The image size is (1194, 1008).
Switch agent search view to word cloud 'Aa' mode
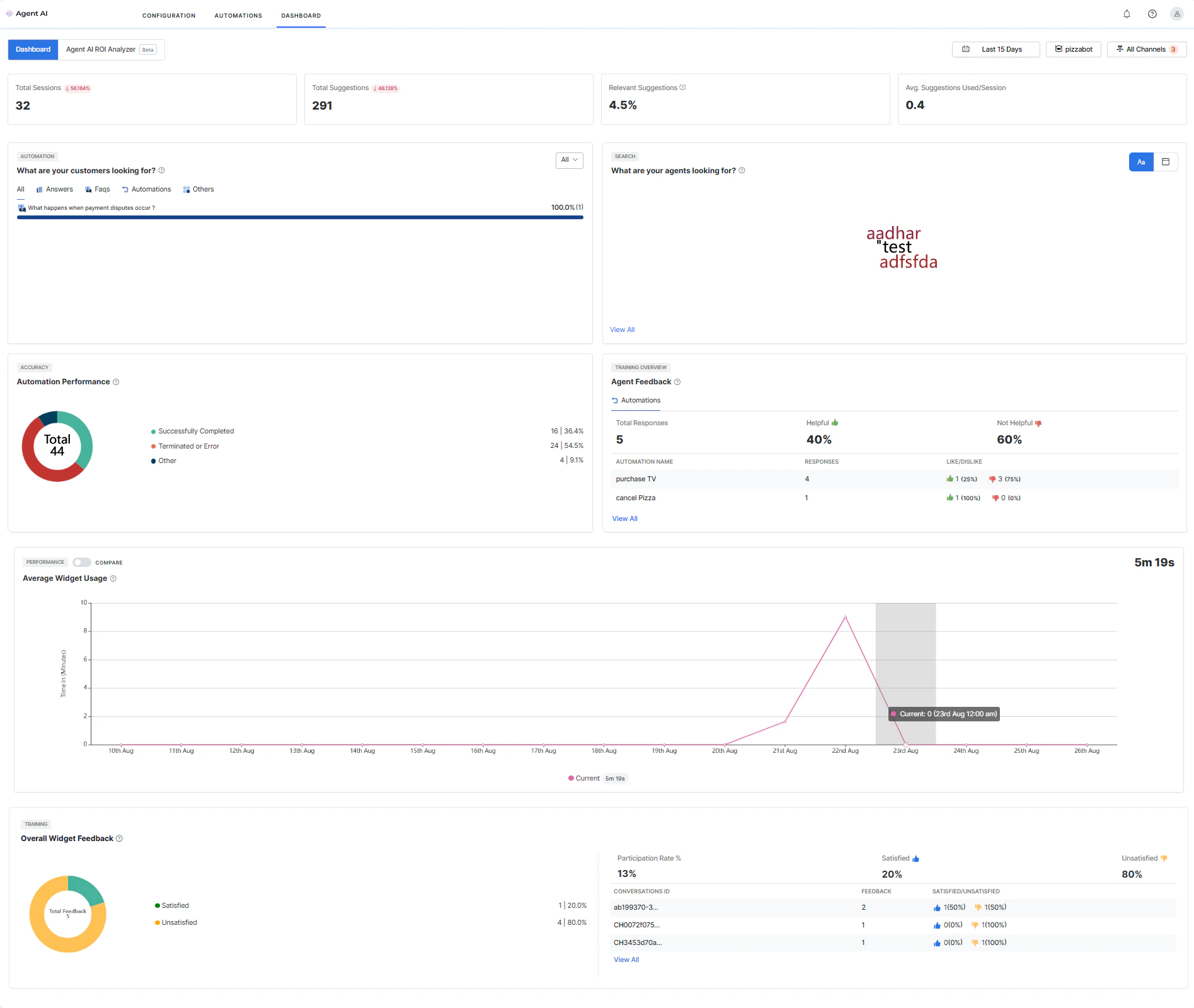[1141, 162]
